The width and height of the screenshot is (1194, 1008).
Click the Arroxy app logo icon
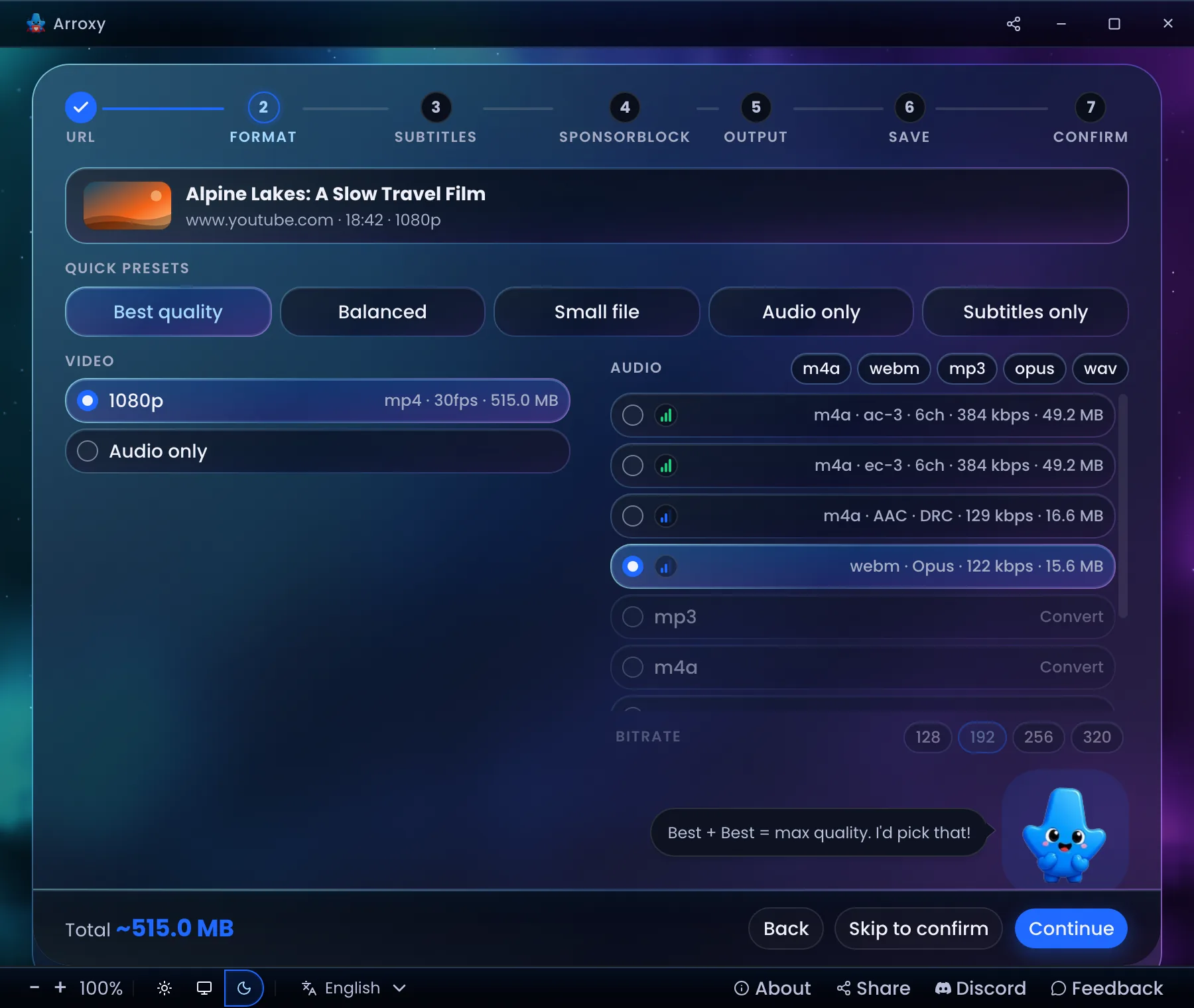(x=36, y=23)
